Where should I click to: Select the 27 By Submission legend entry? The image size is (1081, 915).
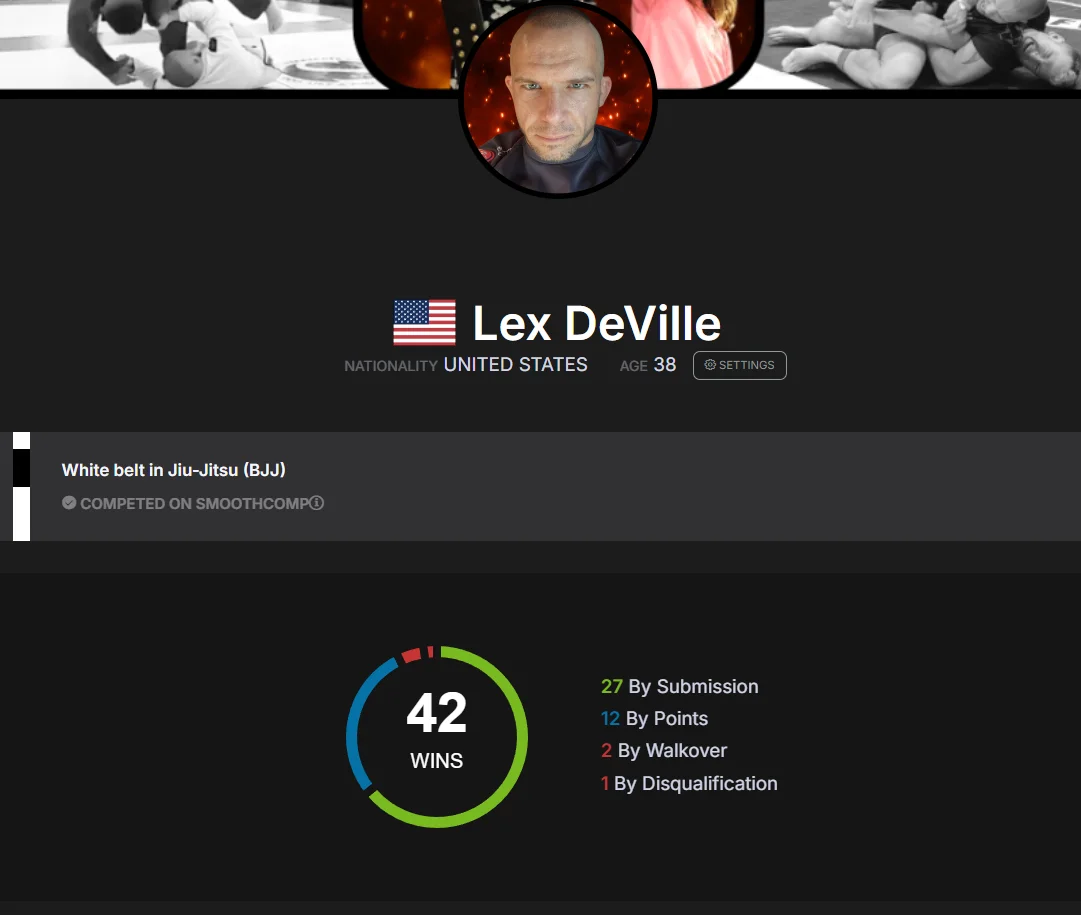pyautogui.click(x=680, y=687)
